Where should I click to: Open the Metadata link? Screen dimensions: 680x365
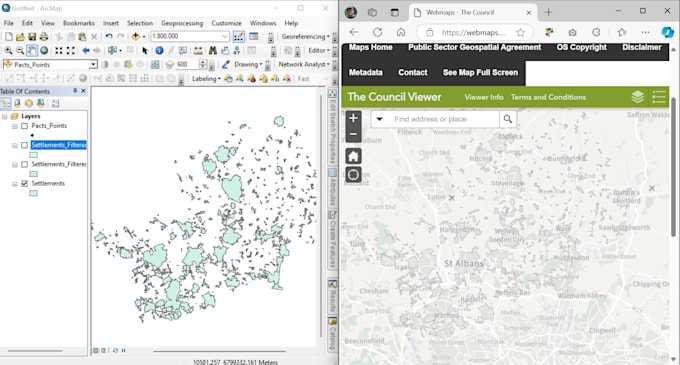[366, 72]
